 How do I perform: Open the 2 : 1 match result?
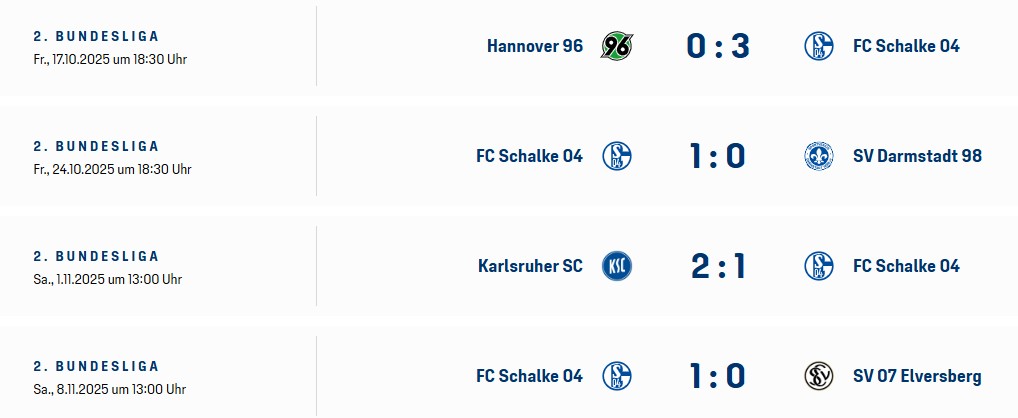[717, 266]
